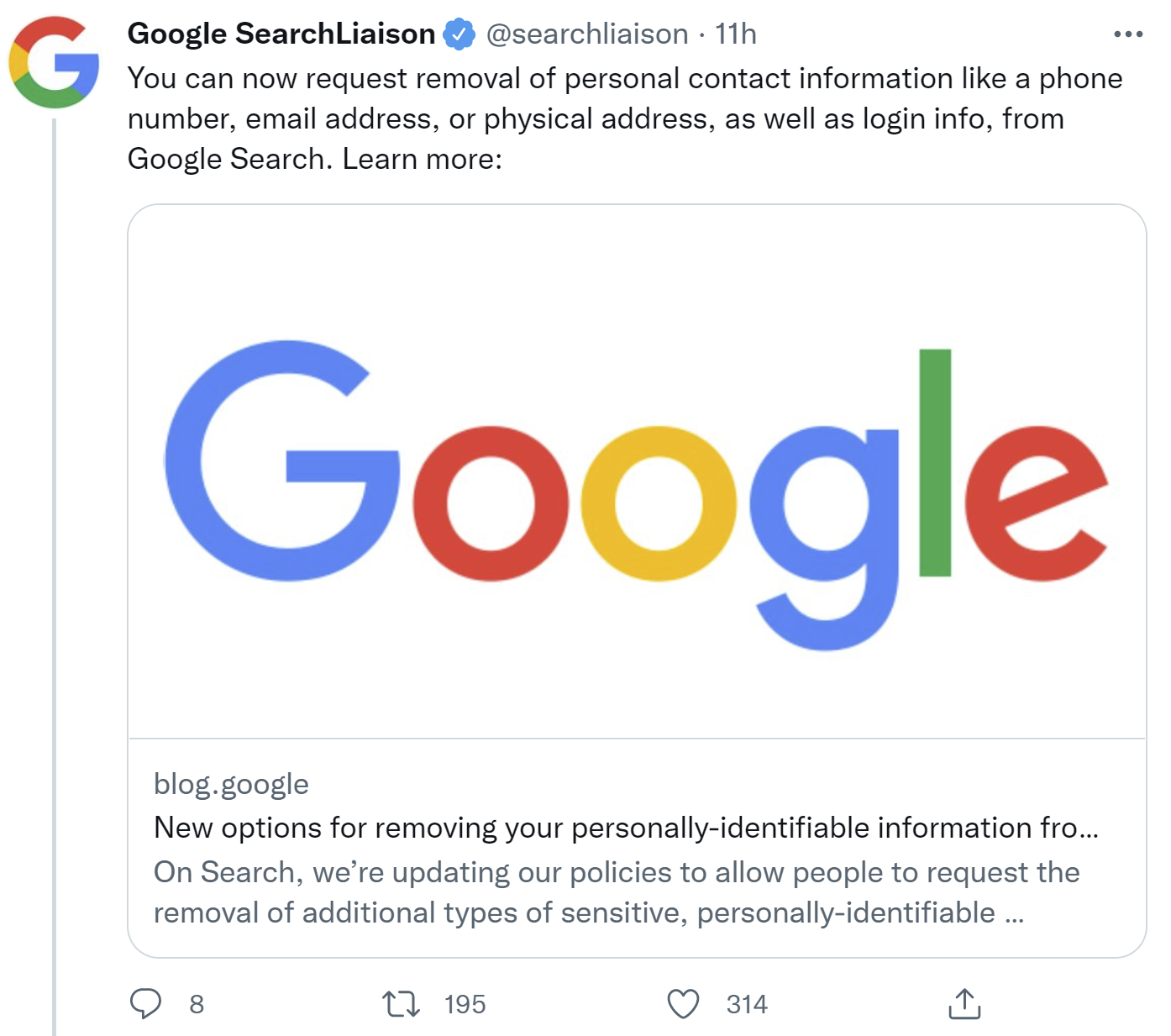Click the 8 replies count

tap(197, 1003)
